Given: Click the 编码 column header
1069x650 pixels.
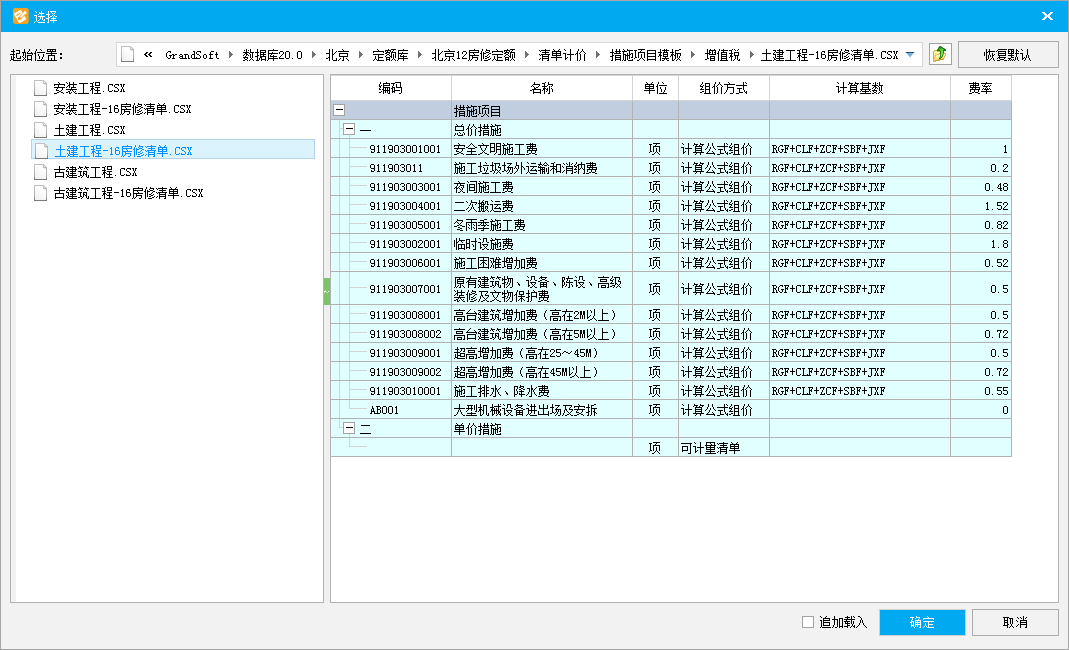Looking at the screenshot, I should pos(391,88).
